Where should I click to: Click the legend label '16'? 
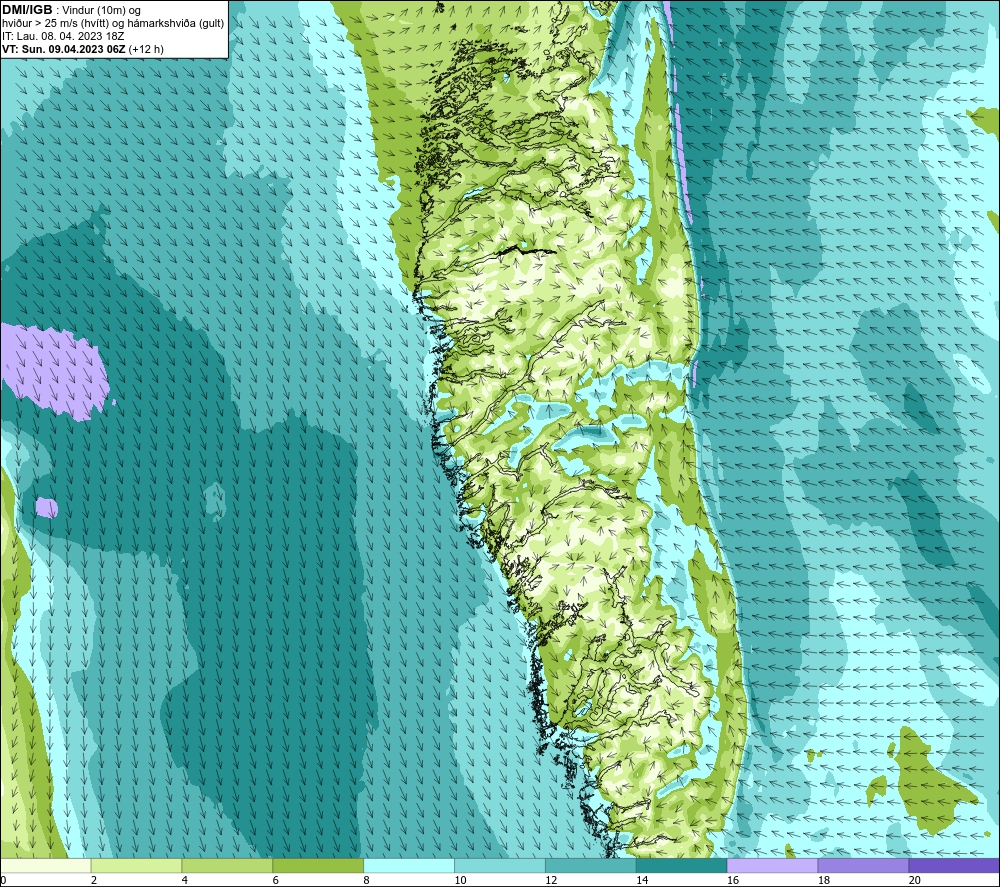point(733,880)
